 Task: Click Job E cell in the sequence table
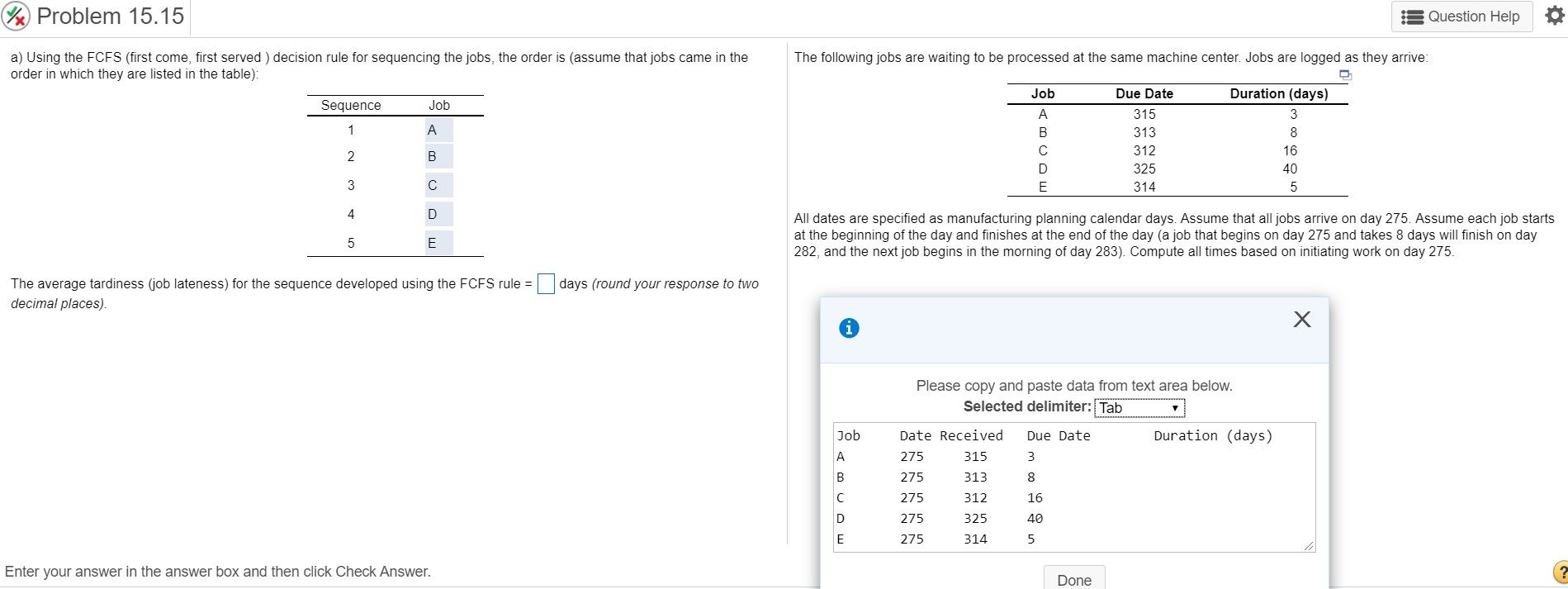[438, 242]
